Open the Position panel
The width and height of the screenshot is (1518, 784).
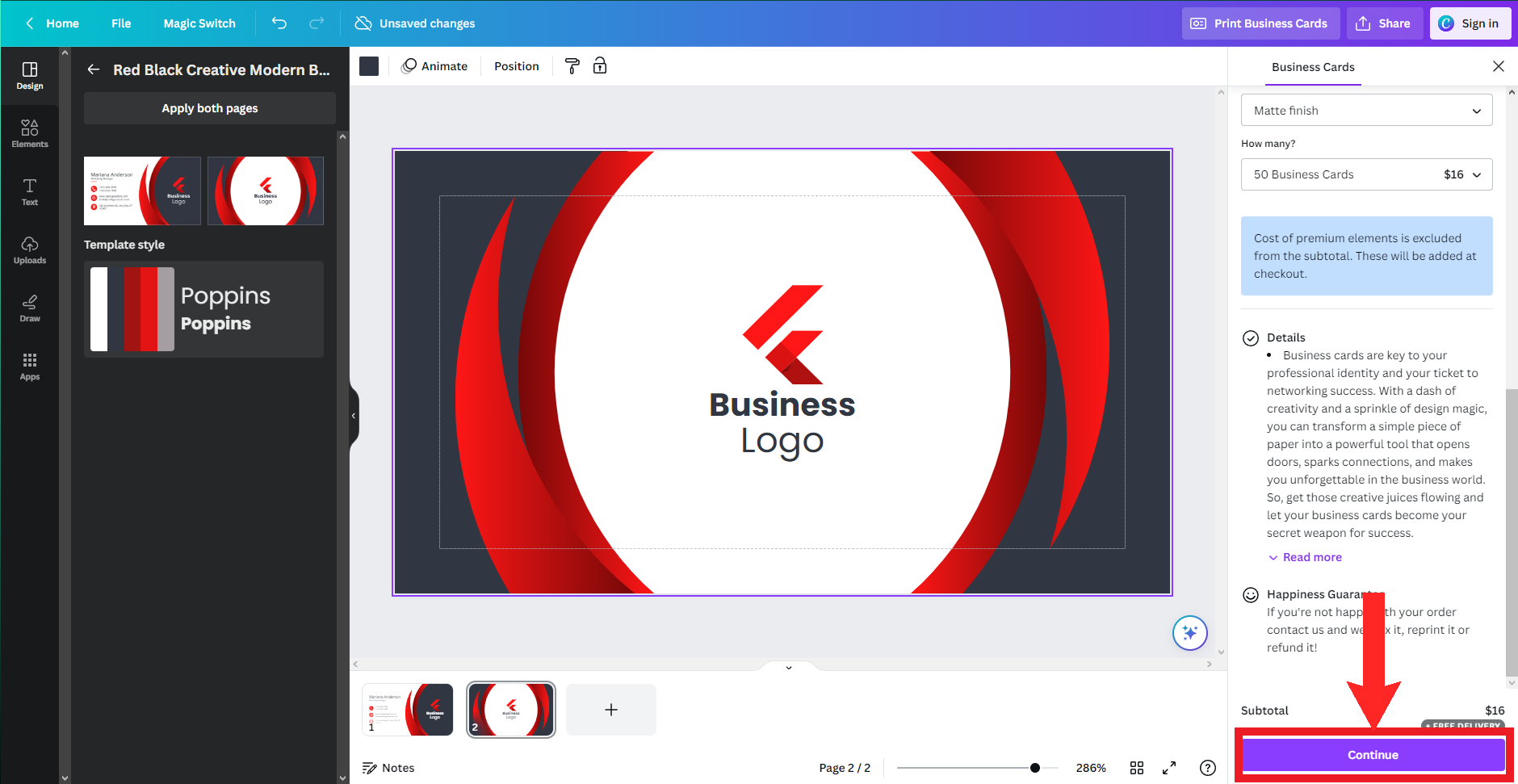coord(517,66)
